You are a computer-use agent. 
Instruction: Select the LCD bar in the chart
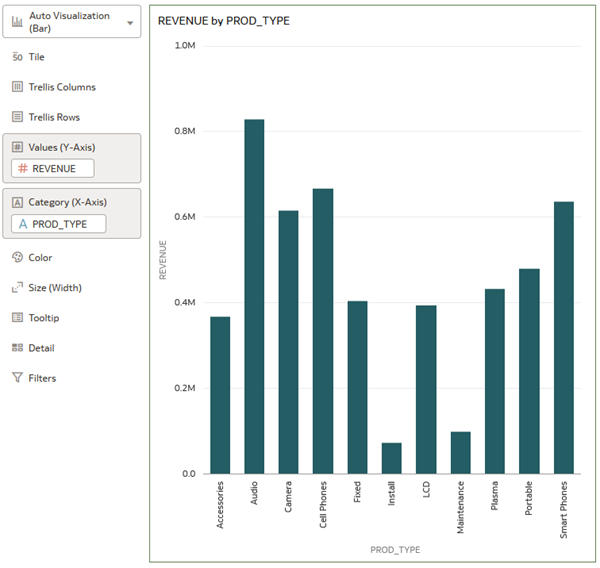[x=426, y=389]
